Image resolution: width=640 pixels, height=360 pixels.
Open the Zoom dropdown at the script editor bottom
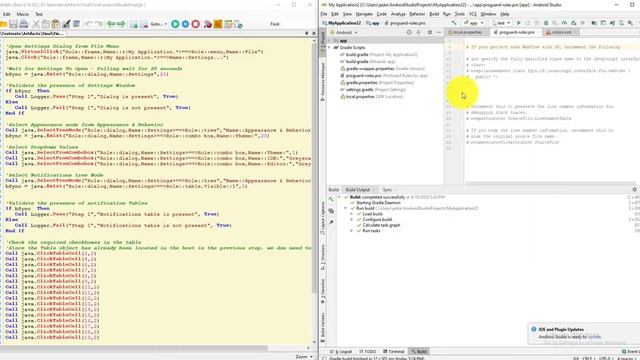tap(304, 357)
